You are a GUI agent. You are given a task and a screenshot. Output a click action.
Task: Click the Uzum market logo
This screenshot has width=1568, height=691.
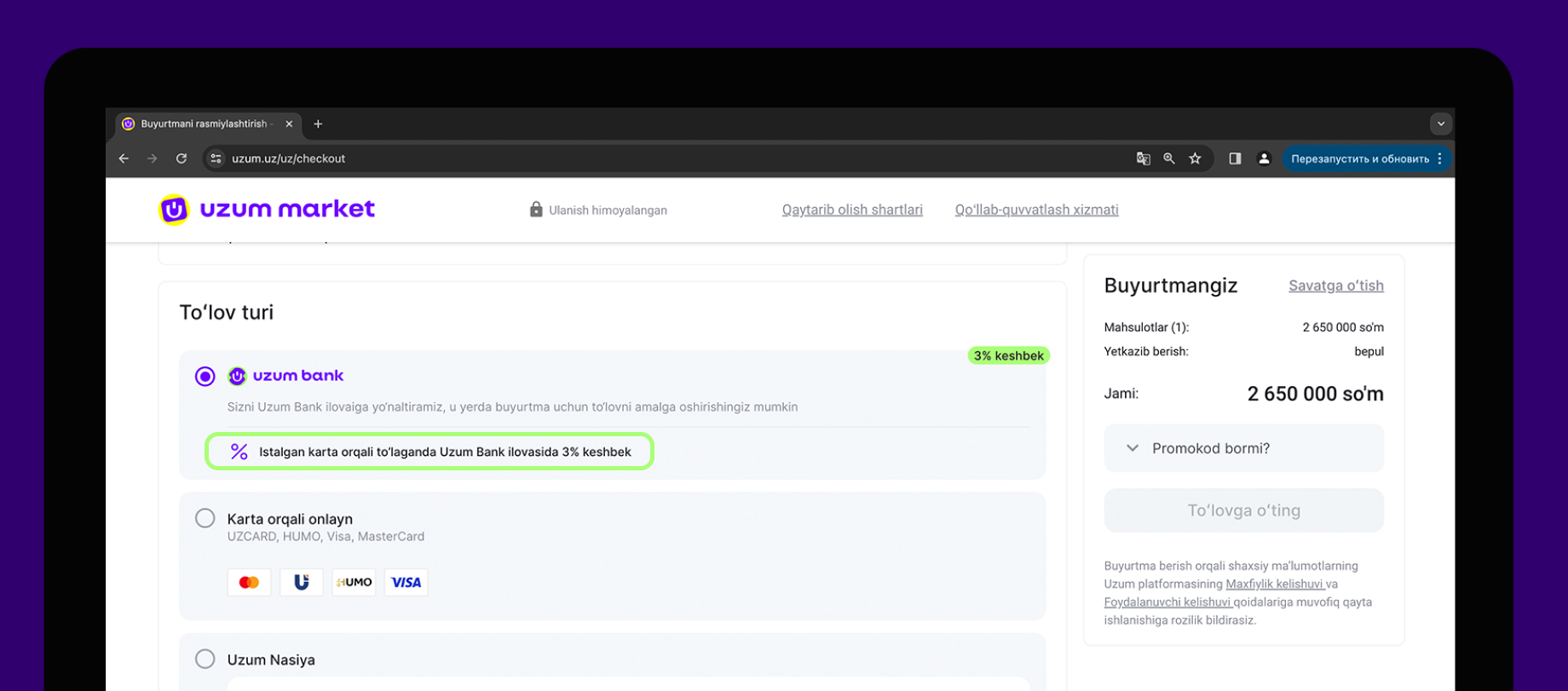click(x=267, y=210)
